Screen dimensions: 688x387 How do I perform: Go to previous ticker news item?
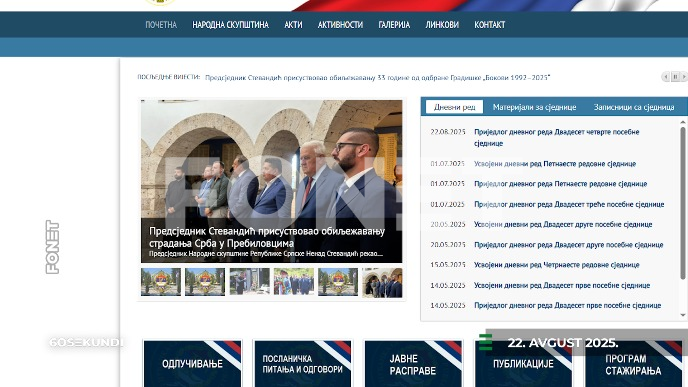point(666,77)
